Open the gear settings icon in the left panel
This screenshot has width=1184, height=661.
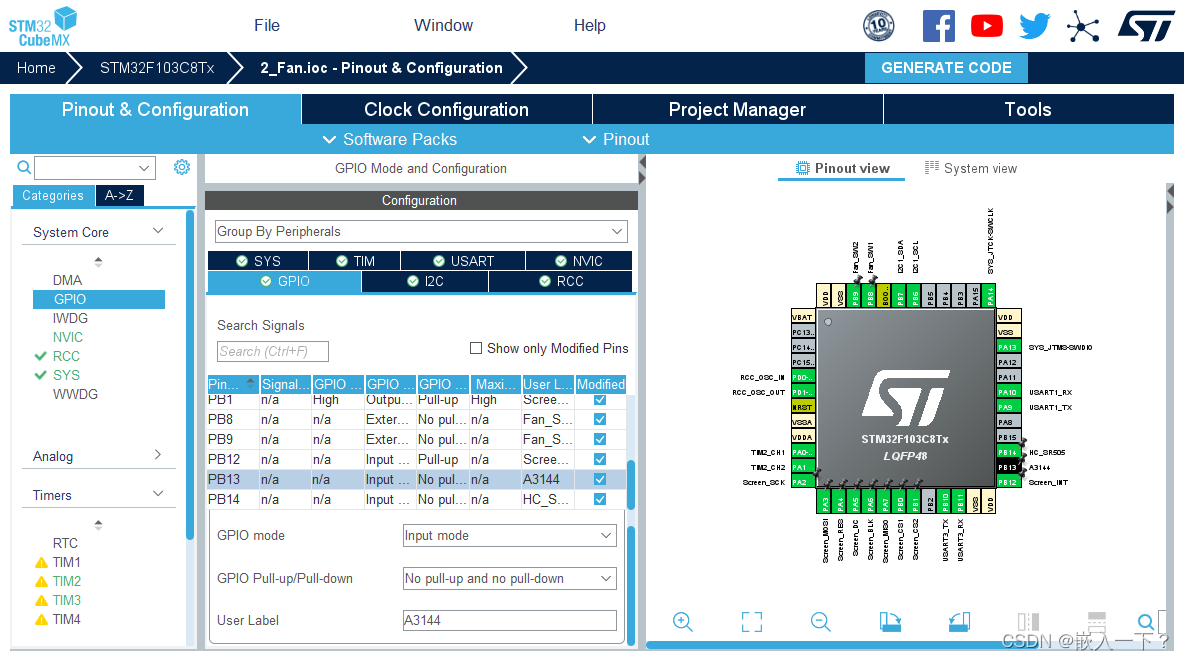(182, 167)
